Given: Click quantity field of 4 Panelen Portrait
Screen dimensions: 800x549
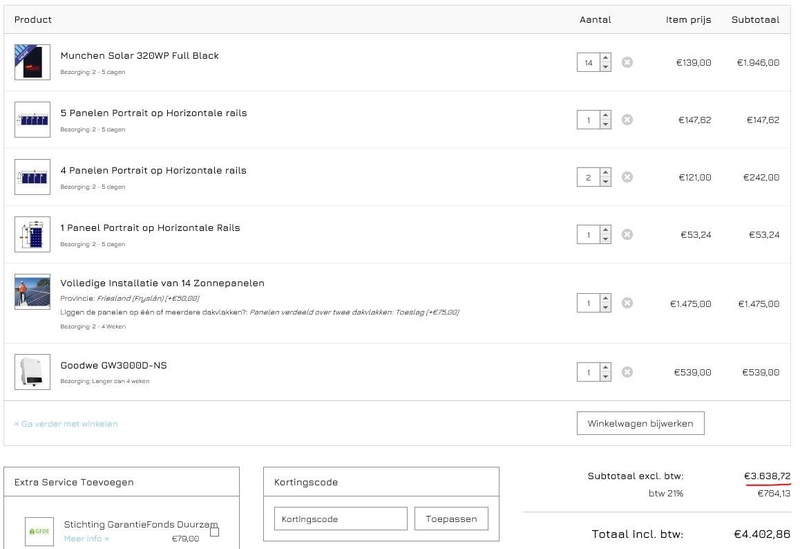Looking at the screenshot, I should pyautogui.click(x=589, y=177).
